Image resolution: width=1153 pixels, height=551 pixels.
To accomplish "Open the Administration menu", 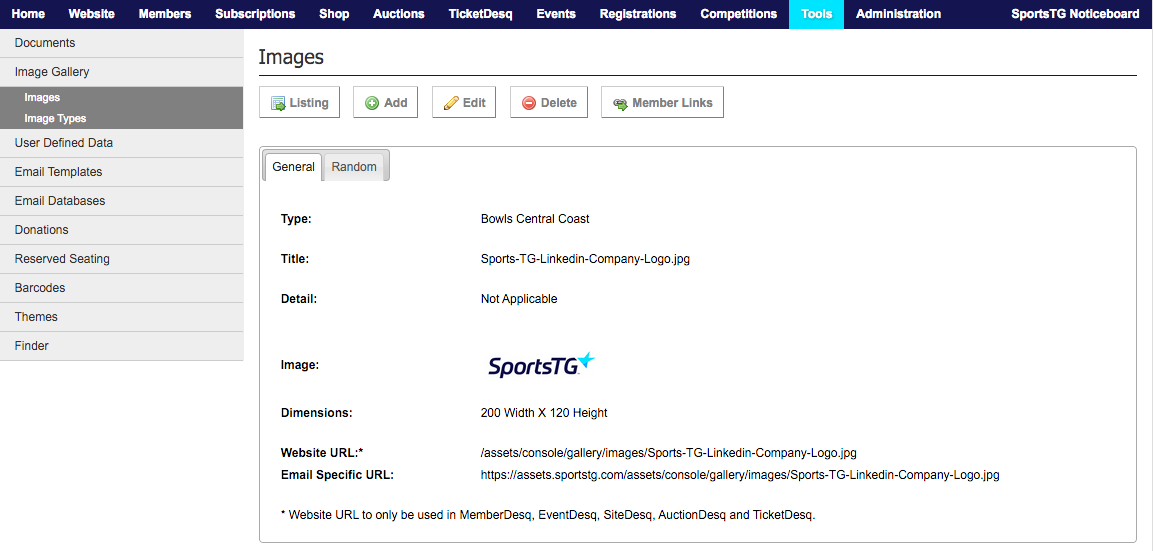I will tap(898, 14).
